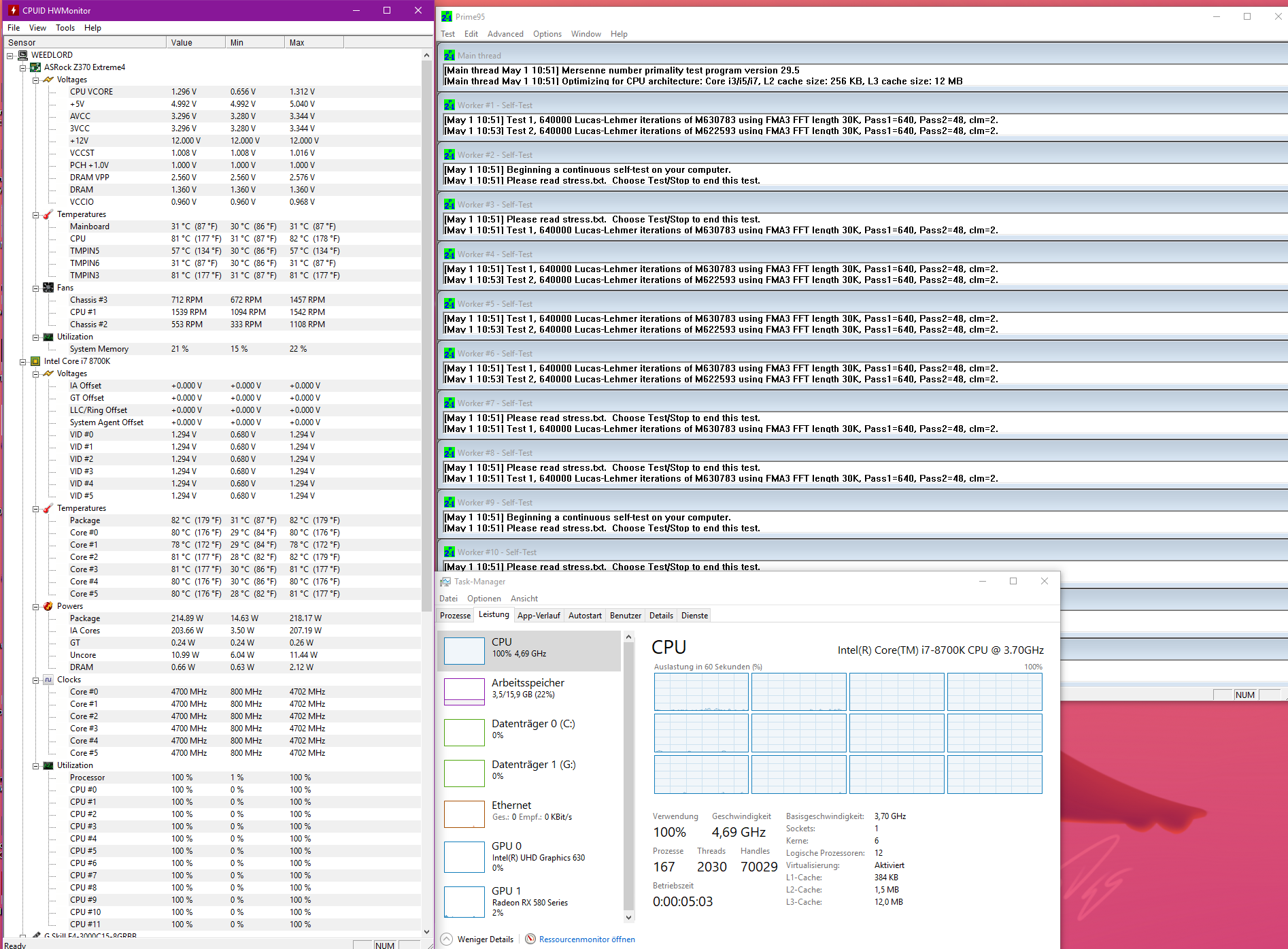Click the Value column header in HWMonitor
1288x949 pixels.
(x=196, y=42)
